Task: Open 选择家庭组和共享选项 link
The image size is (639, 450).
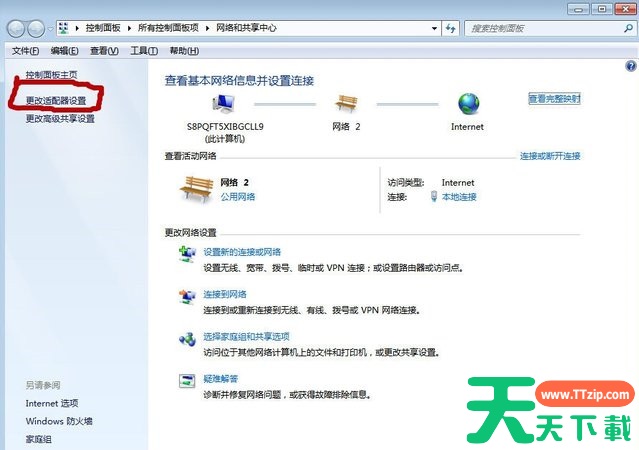Action: click(x=247, y=337)
